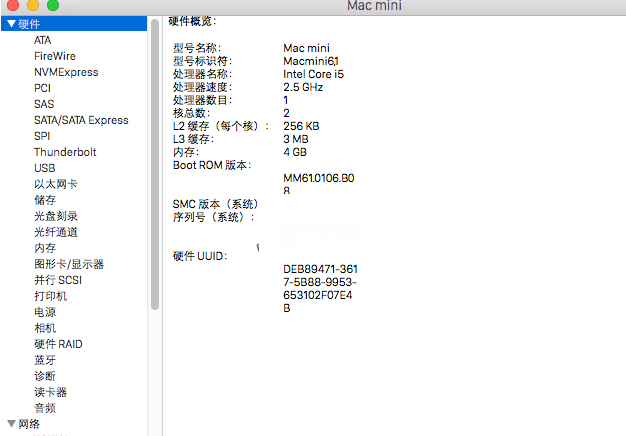Select 蓝牙 Bluetooth in the sidebar
This screenshot has width=626, height=436.
45,360
